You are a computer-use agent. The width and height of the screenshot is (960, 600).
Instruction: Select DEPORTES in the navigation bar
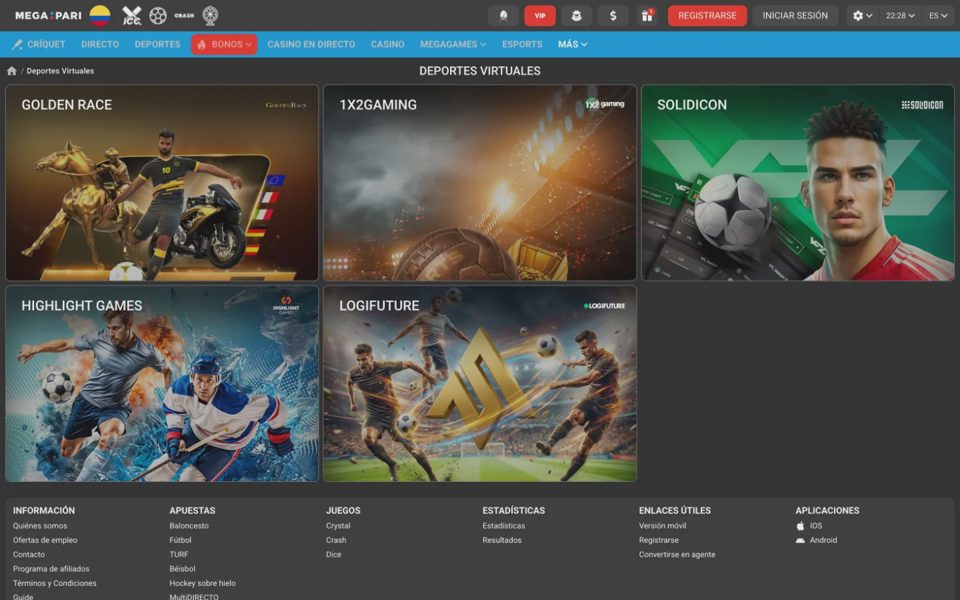157,44
